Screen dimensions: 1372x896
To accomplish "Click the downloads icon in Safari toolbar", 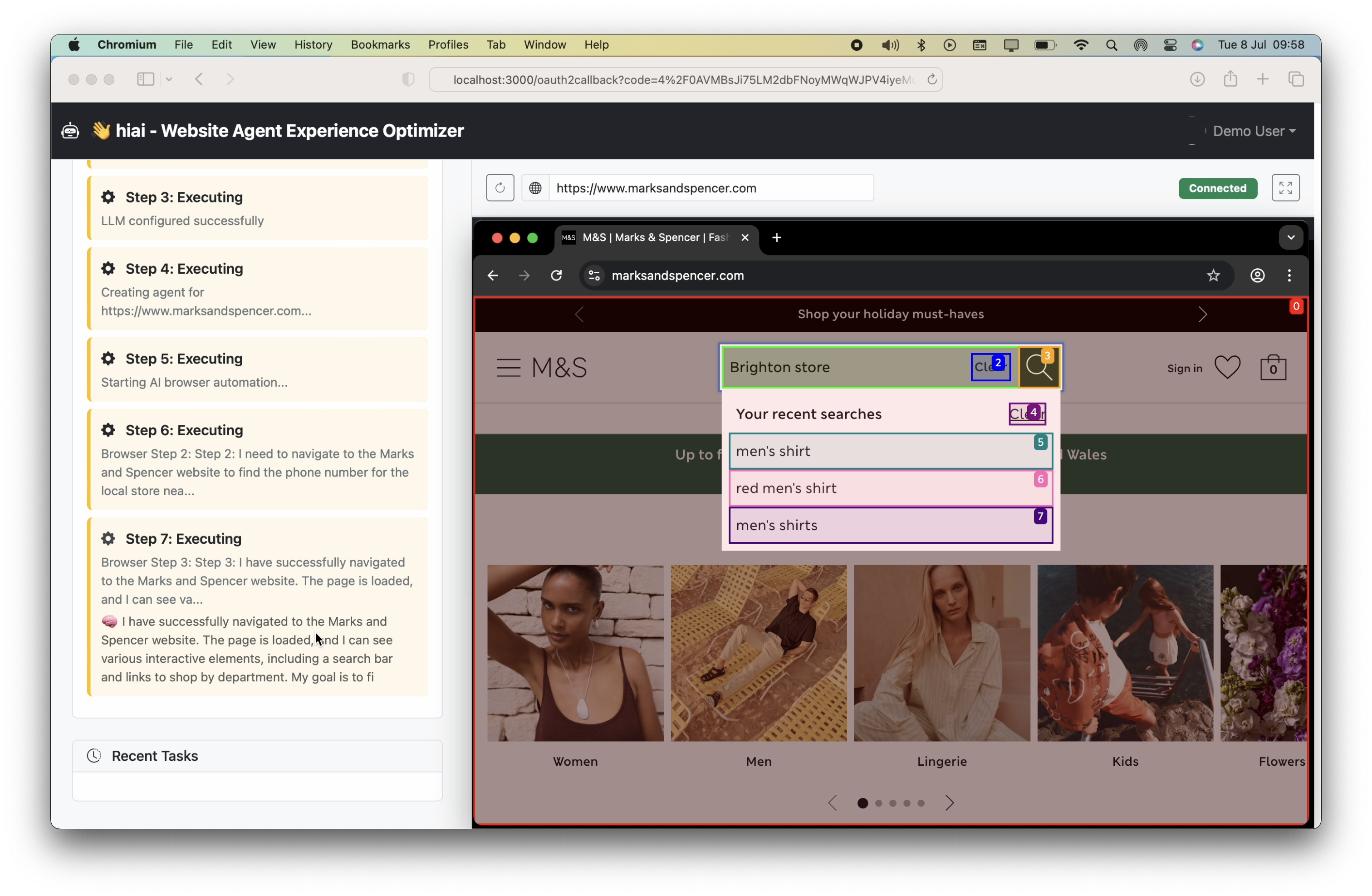I will point(1197,79).
